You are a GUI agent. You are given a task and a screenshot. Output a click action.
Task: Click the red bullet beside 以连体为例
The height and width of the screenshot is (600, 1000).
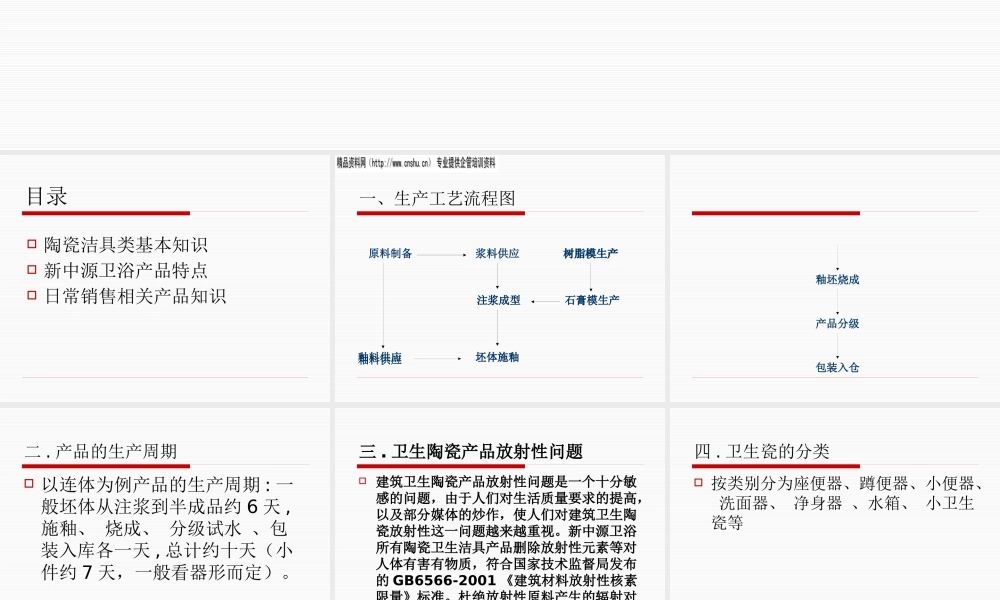[x=29, y=484]
